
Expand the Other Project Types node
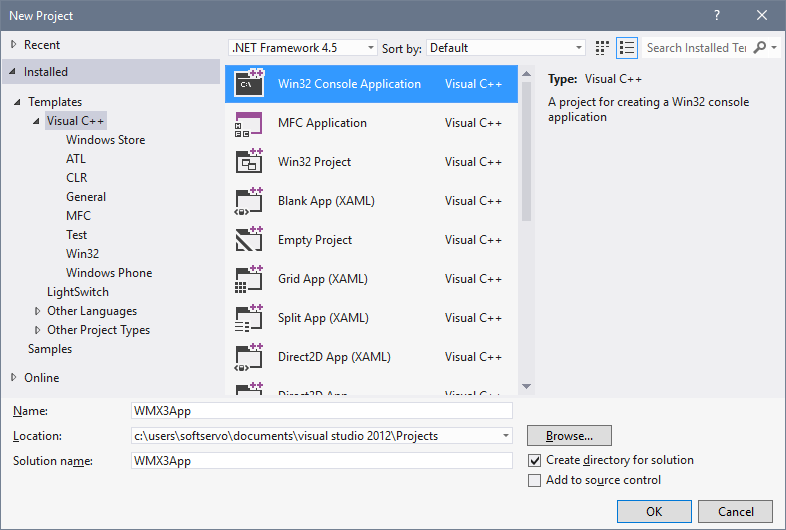[38, 330]
